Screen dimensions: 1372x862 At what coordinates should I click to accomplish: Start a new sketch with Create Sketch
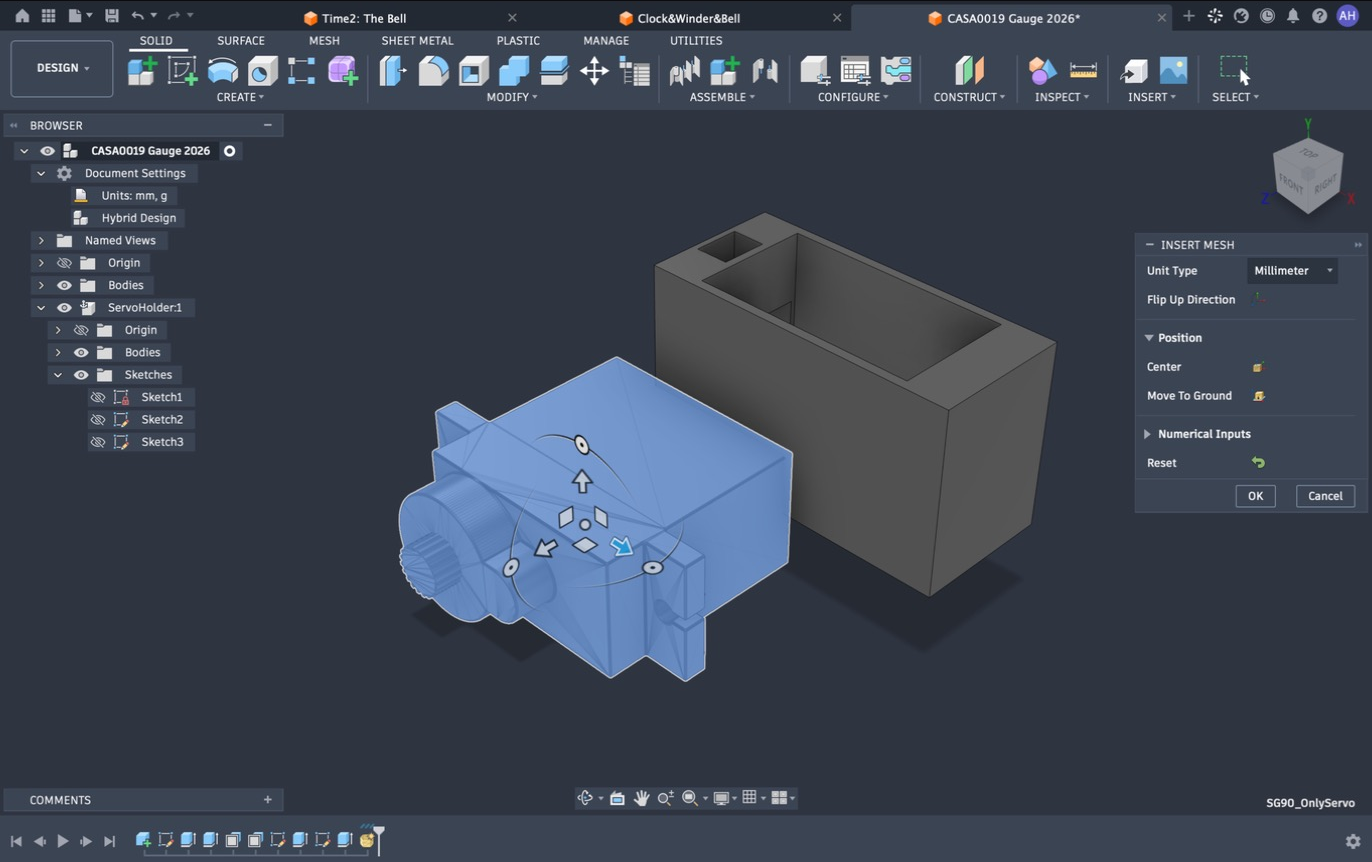tap(182, 71)
